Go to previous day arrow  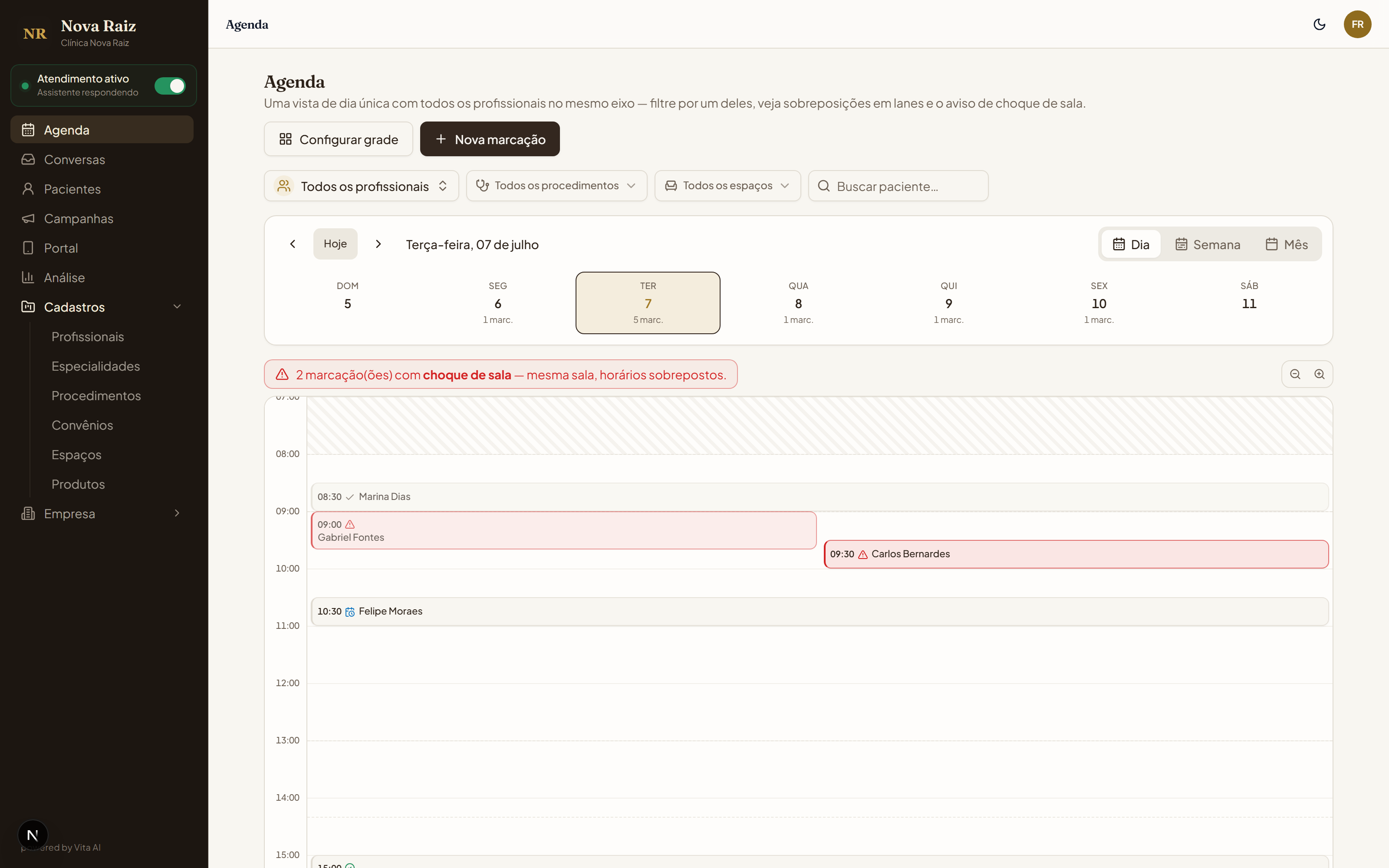point(293,244)
